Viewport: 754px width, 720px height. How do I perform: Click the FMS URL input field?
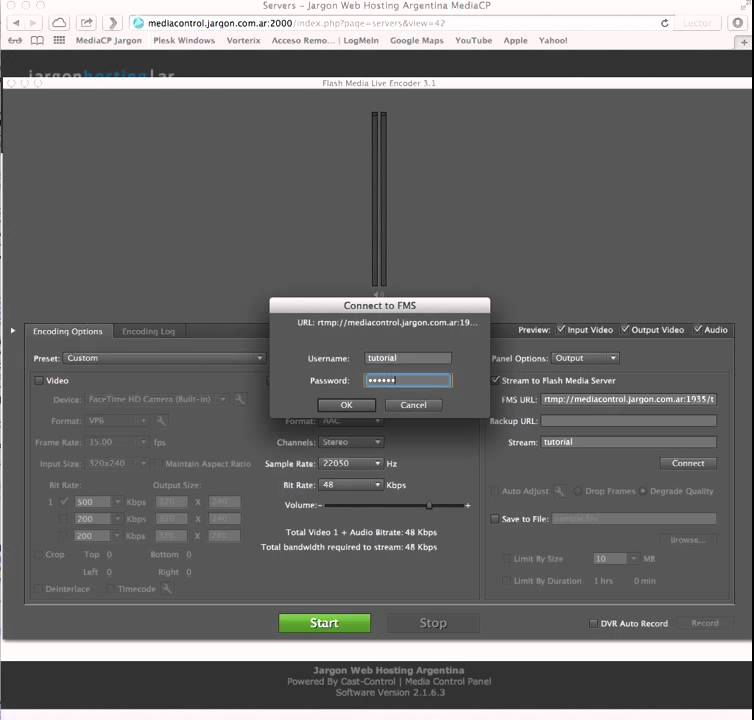coord(629,399)
